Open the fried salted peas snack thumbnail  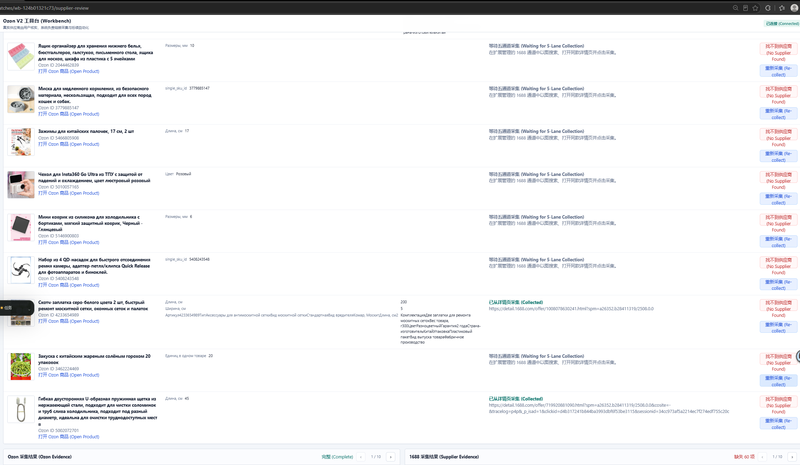click(21, 366)
